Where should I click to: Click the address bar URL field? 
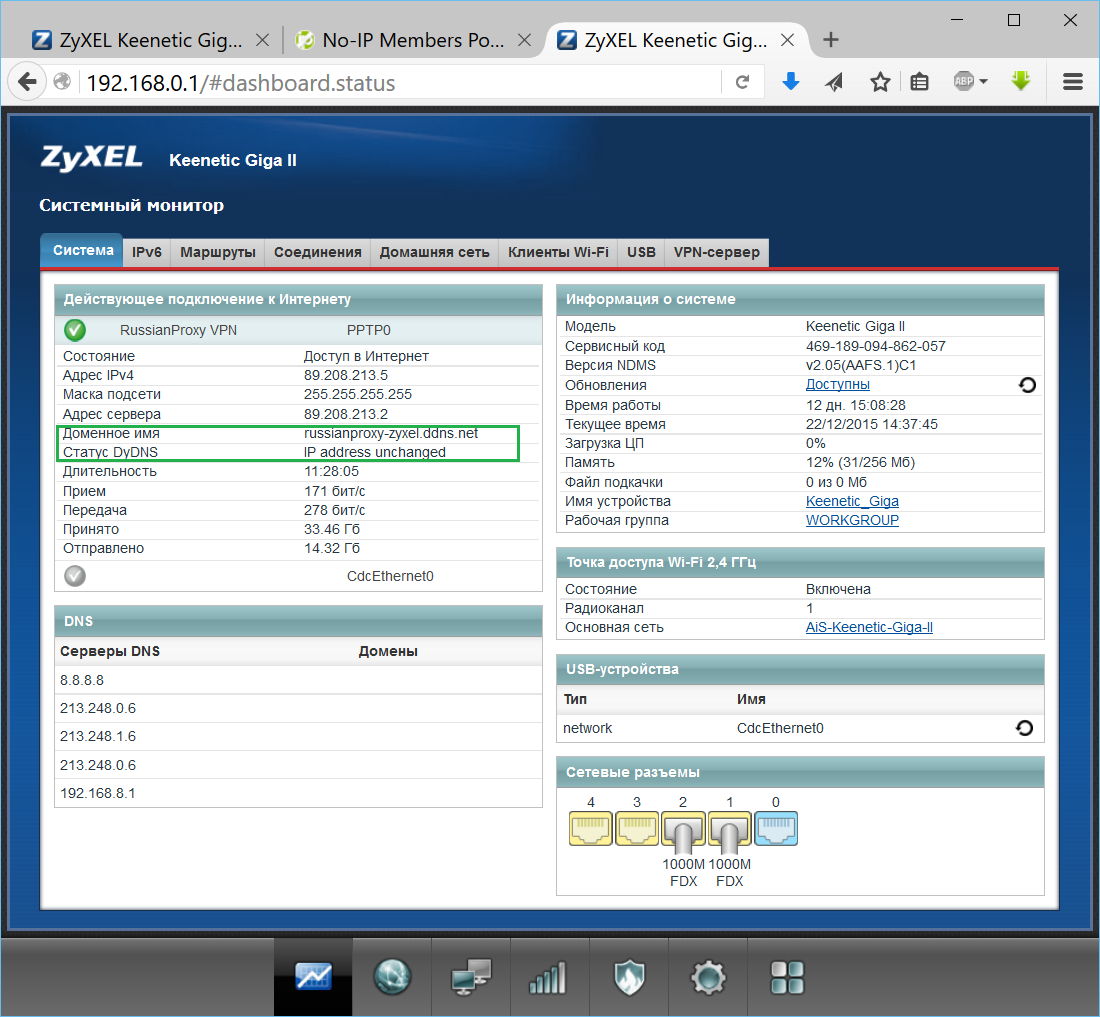tap(400, 83)
